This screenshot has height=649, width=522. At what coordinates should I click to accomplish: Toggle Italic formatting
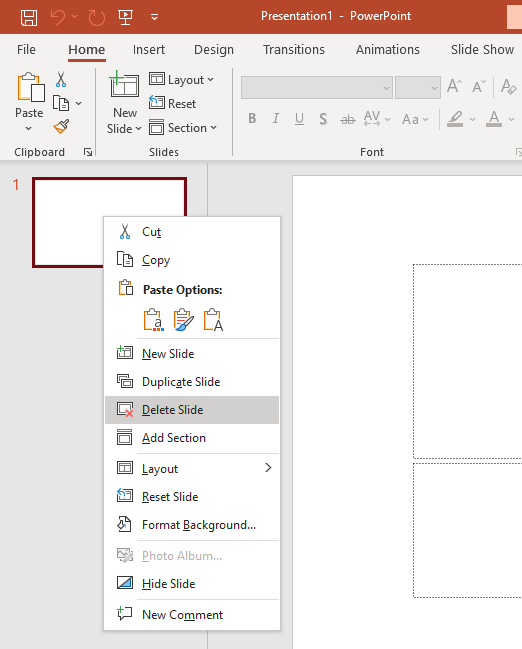pyautogui.click(x=276, y=119)
